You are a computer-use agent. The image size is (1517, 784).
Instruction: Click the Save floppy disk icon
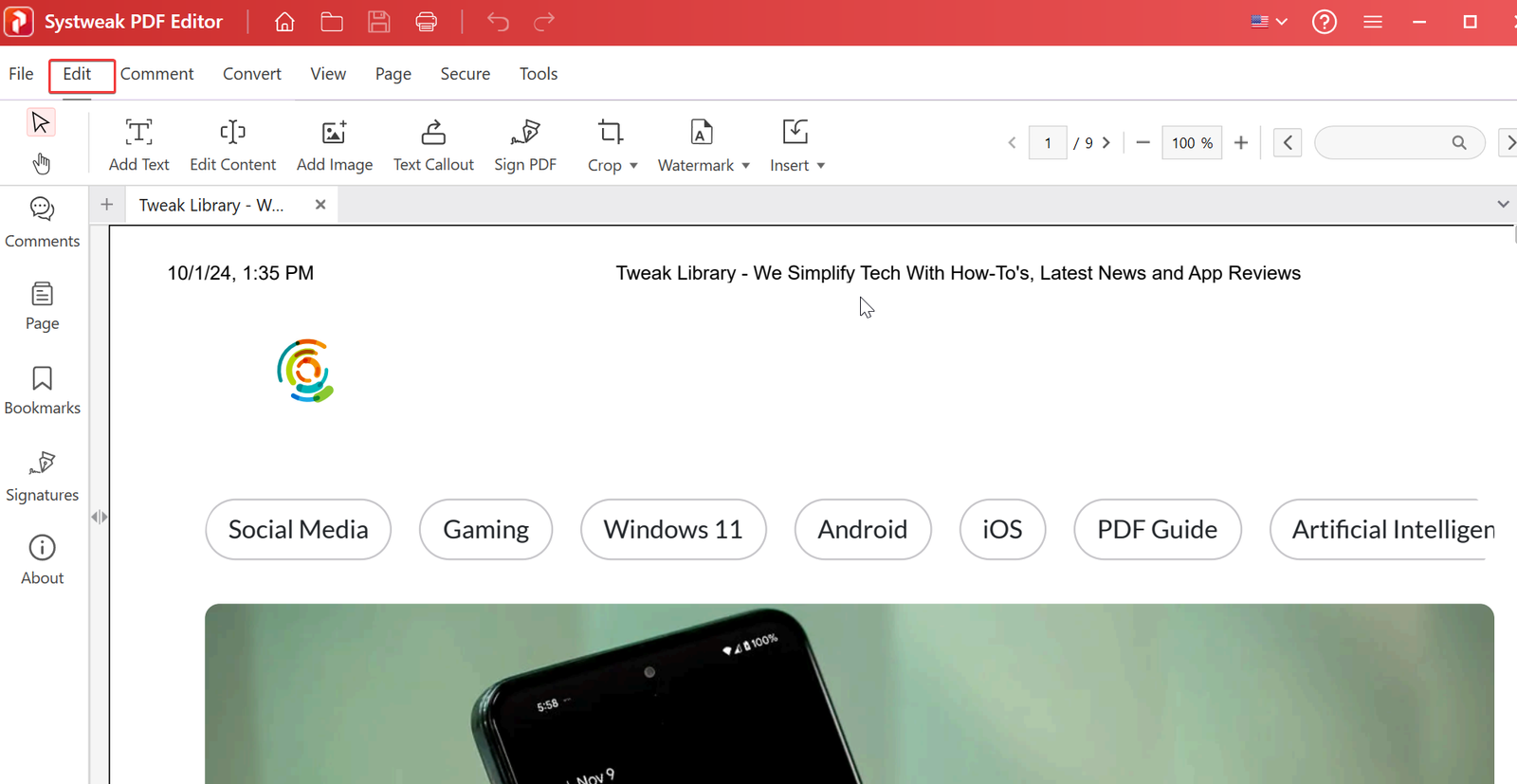pyautogui.click(x=379, y=22)
